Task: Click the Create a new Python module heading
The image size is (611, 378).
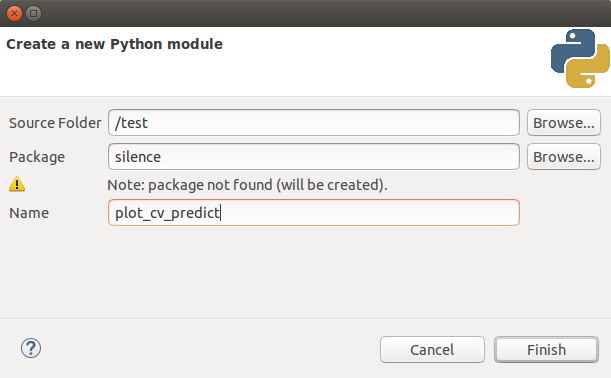Action: tap(114, 44)
